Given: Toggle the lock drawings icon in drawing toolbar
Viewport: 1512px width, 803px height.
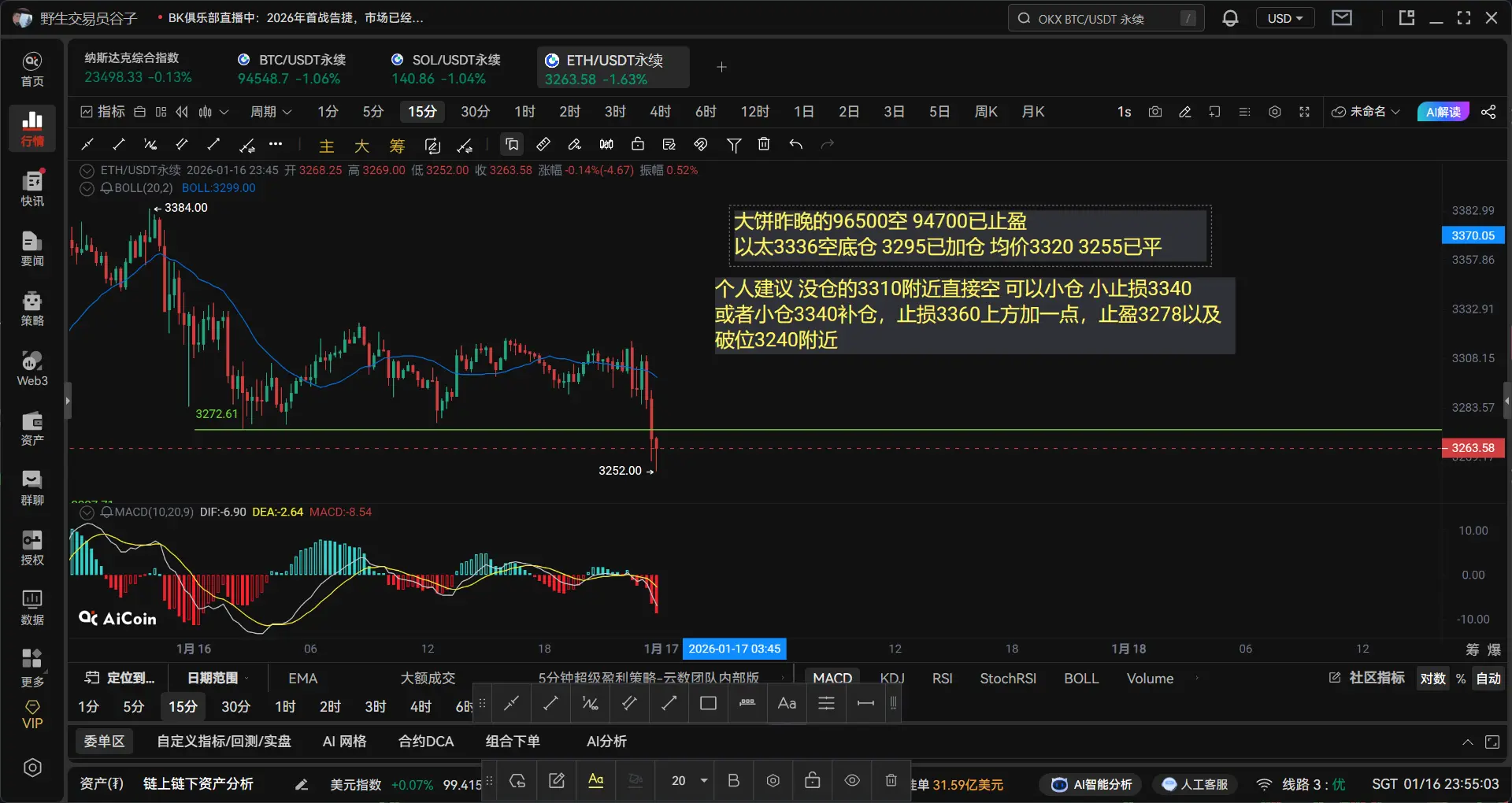Looking at the screenshot, I should pyautogui.click(x=638, y=144).
